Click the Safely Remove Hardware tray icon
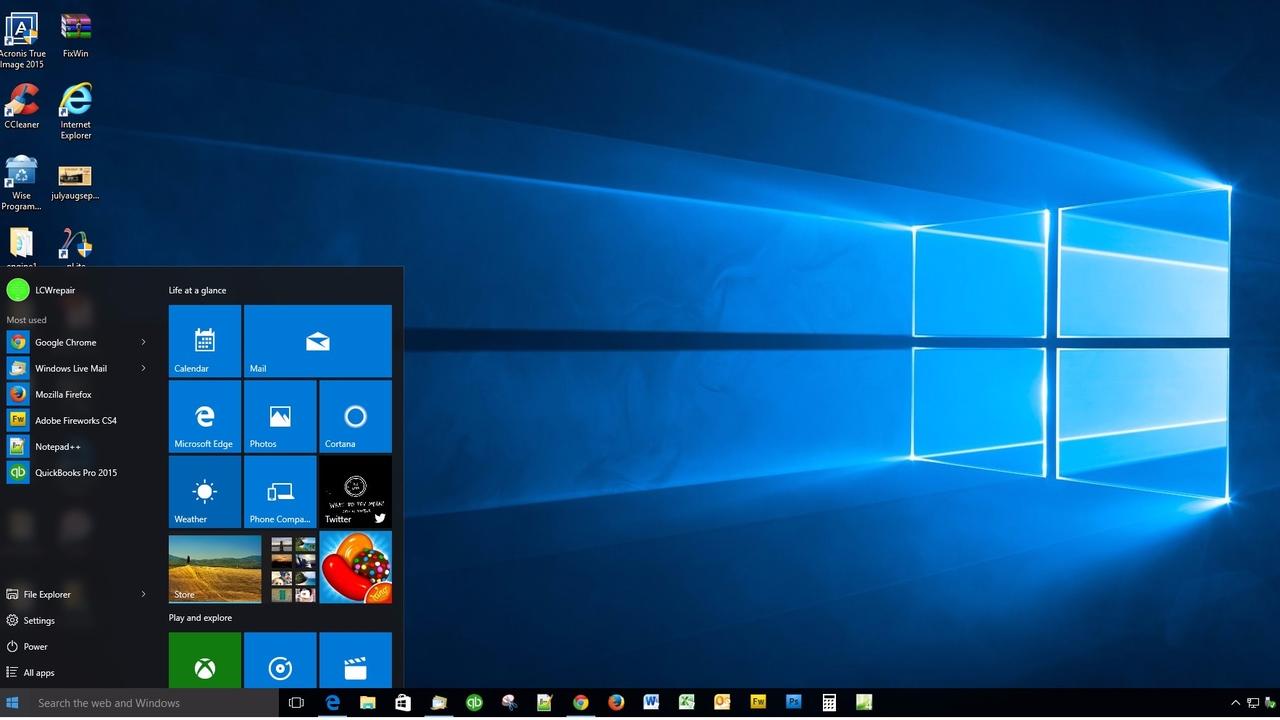Screen dimensions: 1280x720 [x=1271, y=703]
